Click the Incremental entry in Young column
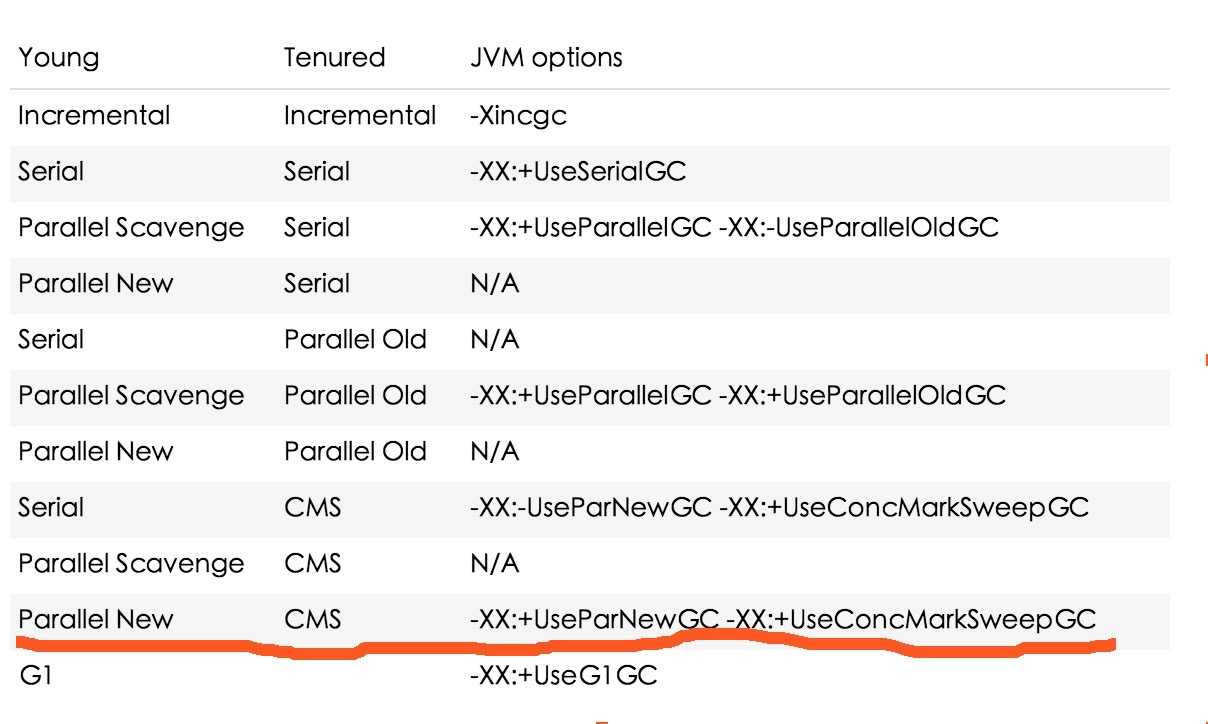This screenshot has width=1208, height=724. point(95,115)
